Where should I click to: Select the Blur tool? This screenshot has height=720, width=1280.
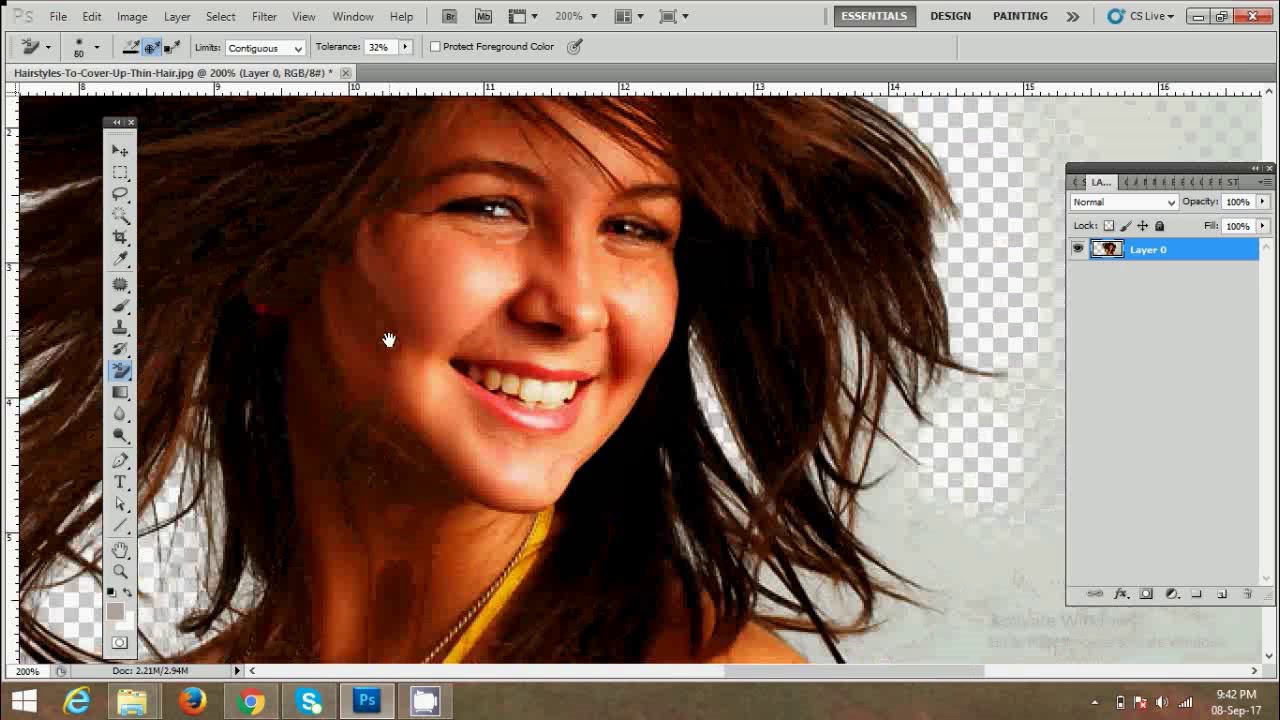tap(120, 414)
